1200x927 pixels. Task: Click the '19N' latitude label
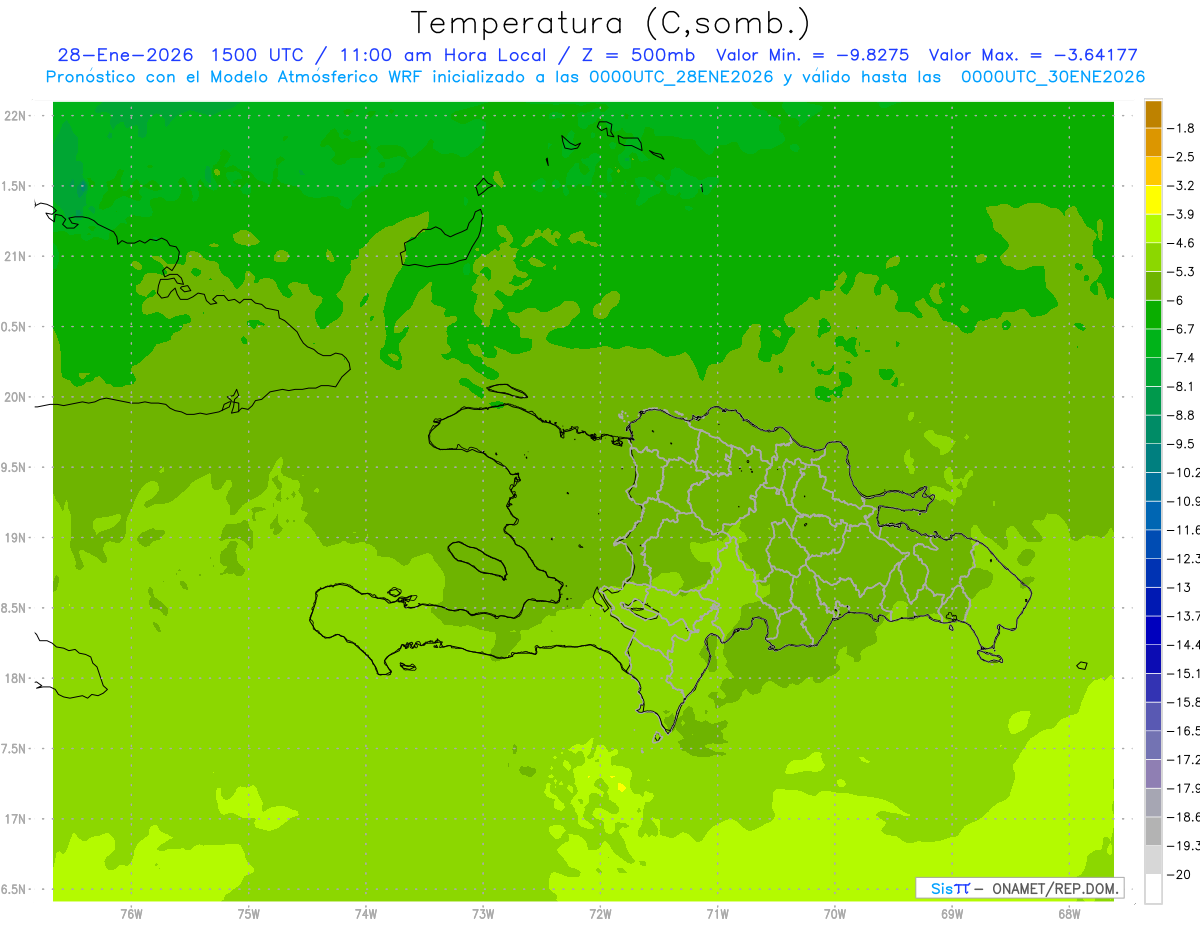(x=16, y=538)
